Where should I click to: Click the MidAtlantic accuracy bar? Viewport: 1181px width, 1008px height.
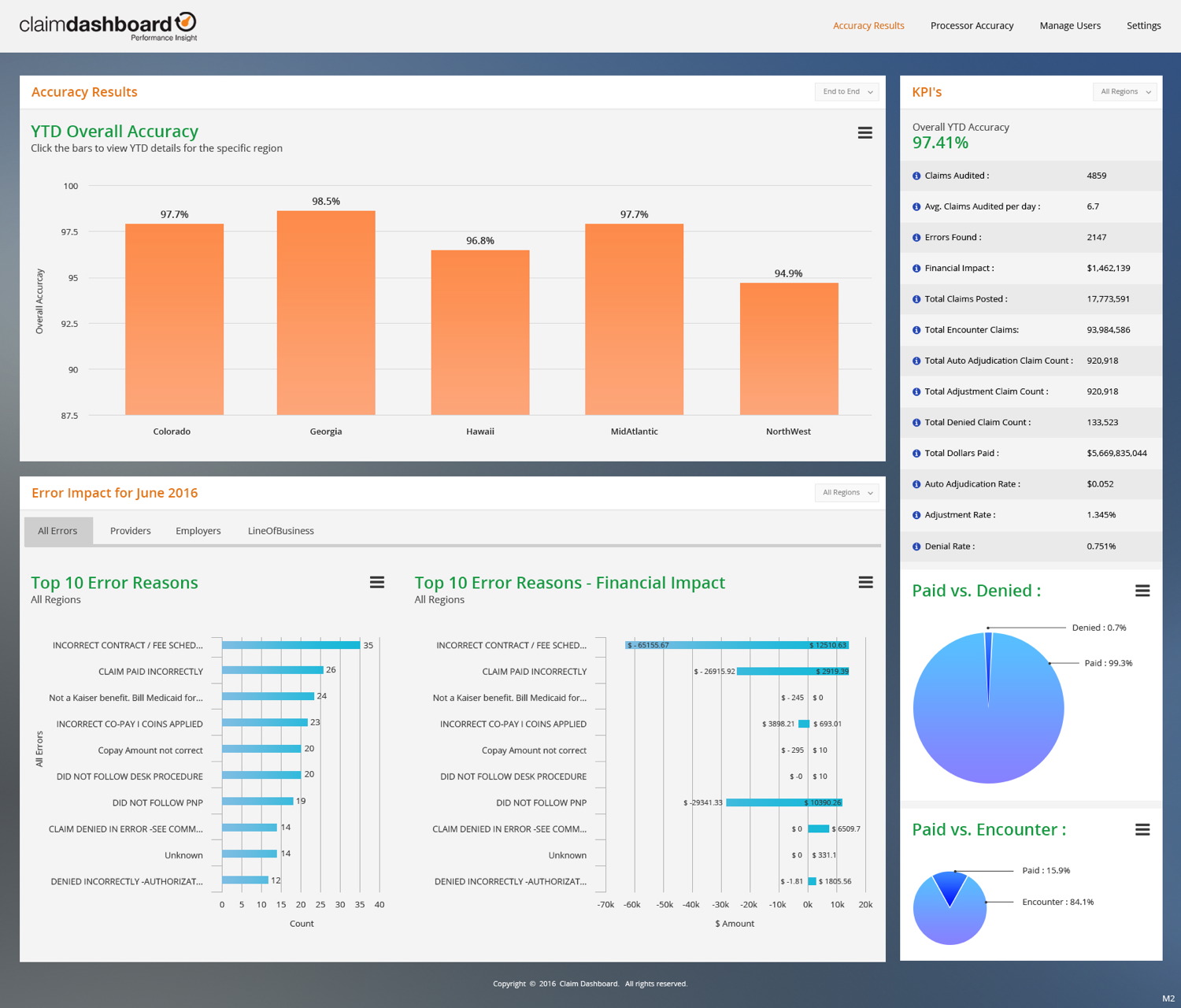coord(634,320)
